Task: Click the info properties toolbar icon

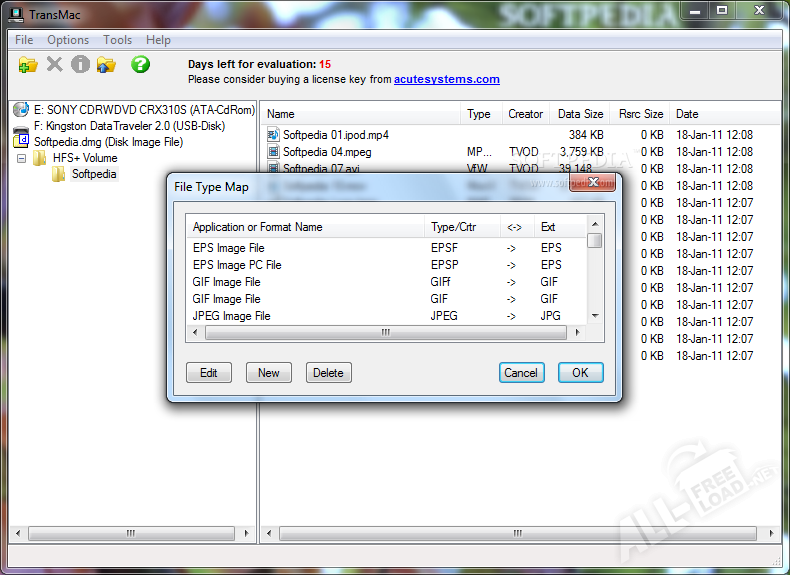Action: pos(80,65)
